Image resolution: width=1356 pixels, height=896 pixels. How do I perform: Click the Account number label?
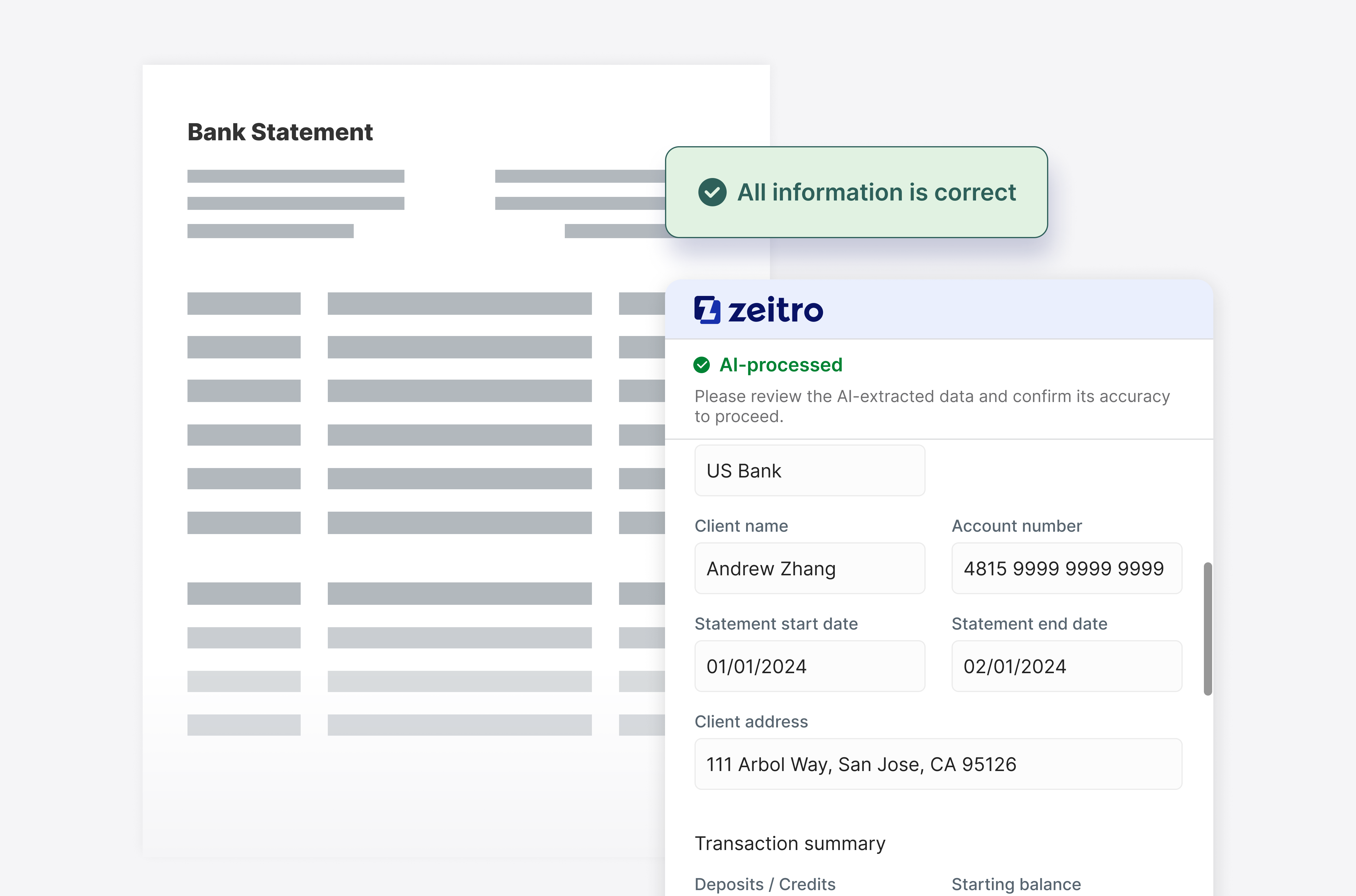coord(1017,526)
